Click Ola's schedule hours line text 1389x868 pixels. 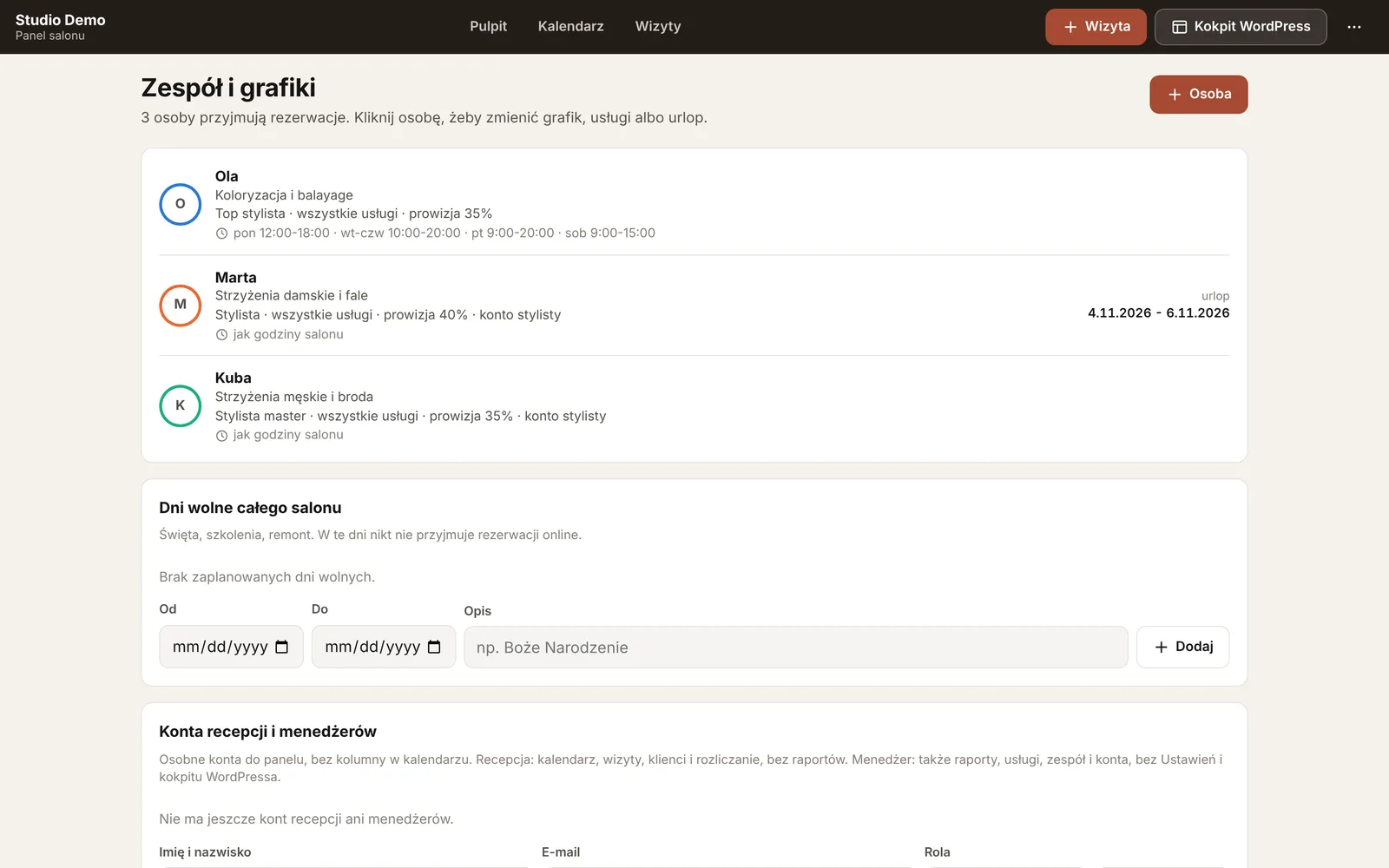pyautogui.click(x=444, y=233)
